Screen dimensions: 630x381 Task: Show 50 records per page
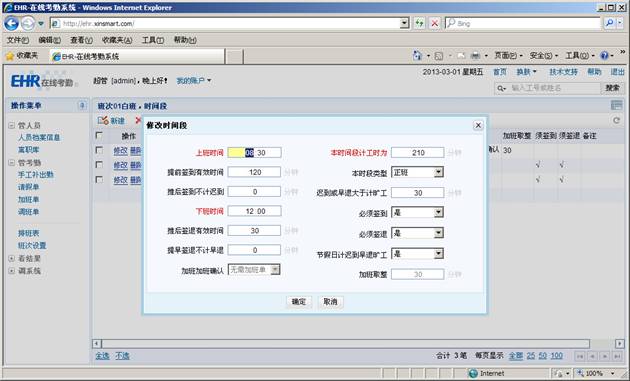[543, 356]
